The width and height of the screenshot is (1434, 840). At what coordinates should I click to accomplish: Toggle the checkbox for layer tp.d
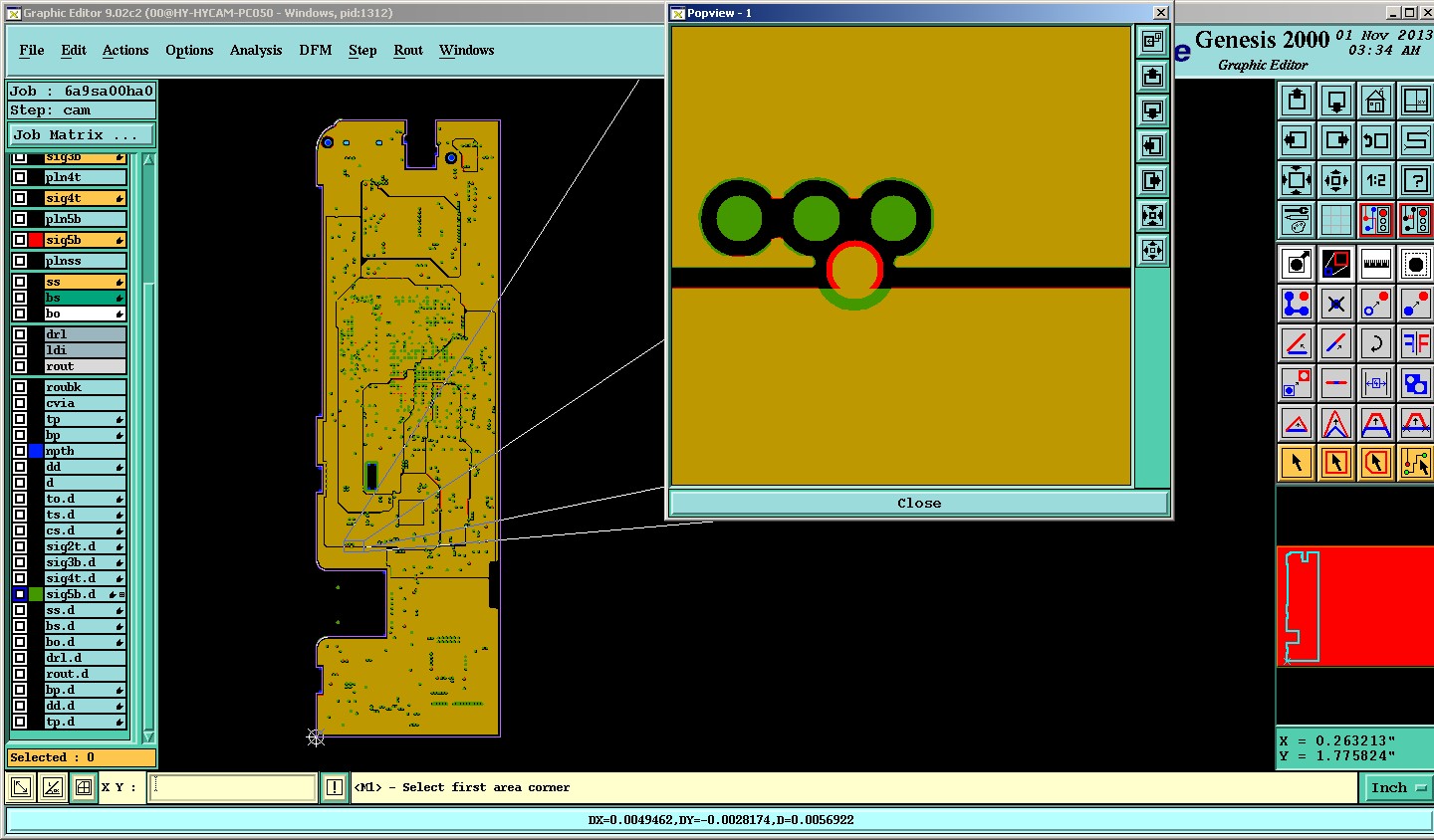[x=20, y=722]
